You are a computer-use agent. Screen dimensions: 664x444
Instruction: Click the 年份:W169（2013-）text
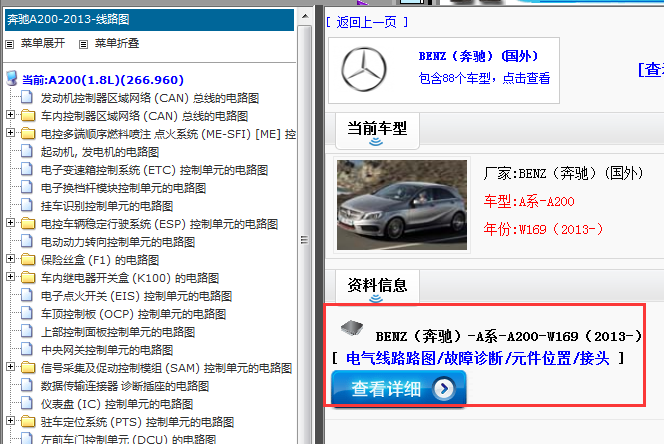coord(543,229)
